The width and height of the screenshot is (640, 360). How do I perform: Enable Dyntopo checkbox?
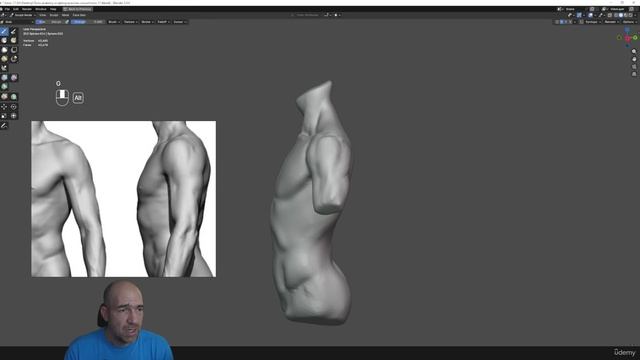pyautogui.click(x=581, y=22)
